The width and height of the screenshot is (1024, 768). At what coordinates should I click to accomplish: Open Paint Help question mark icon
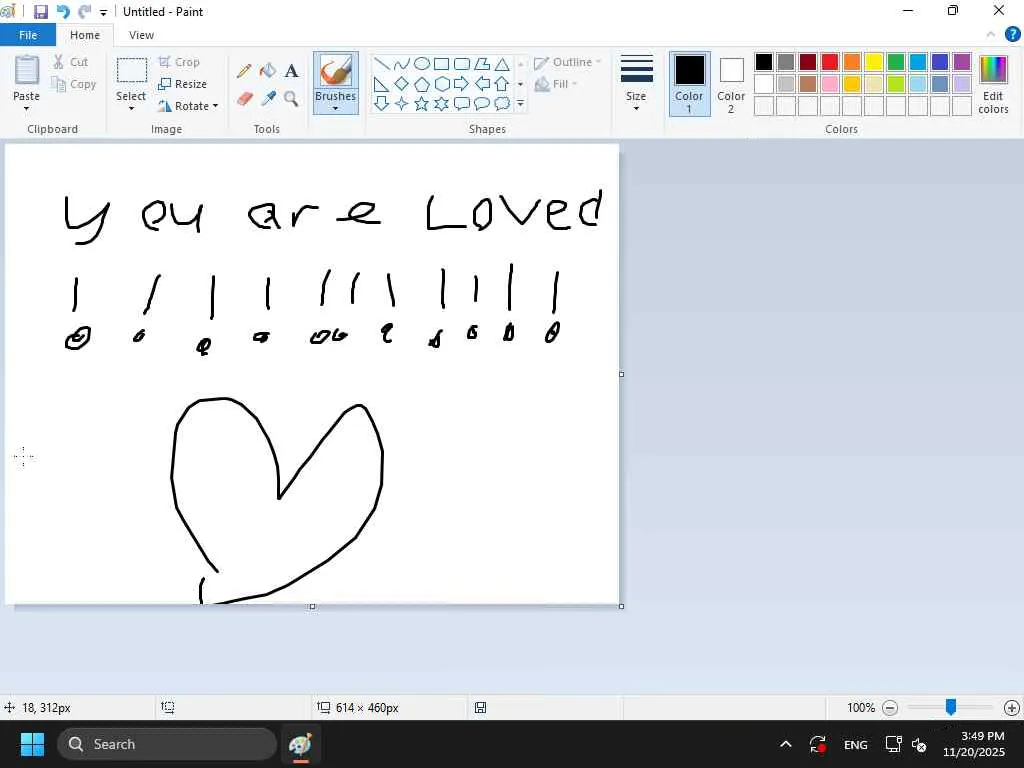[x=1012, y=34]
